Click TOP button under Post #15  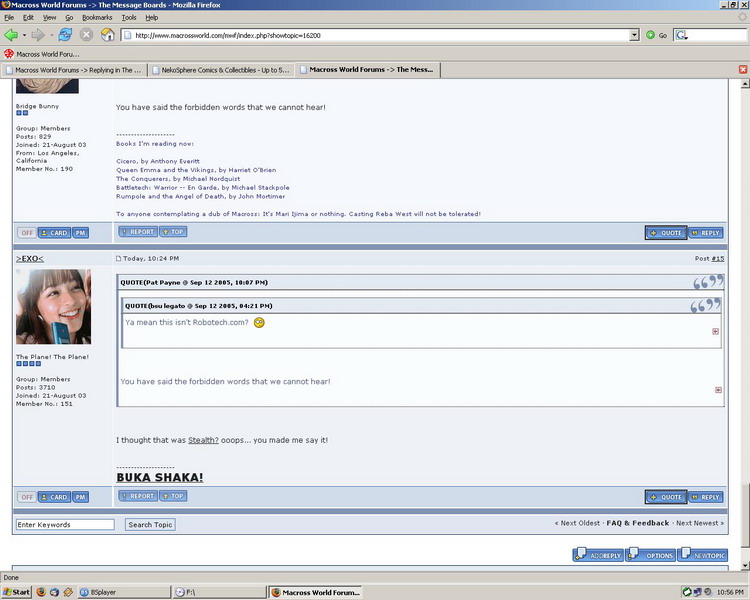pos(173,496)
